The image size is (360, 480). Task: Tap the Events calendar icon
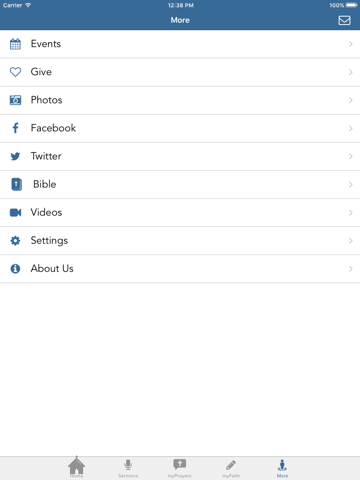(x=15, y=44)
